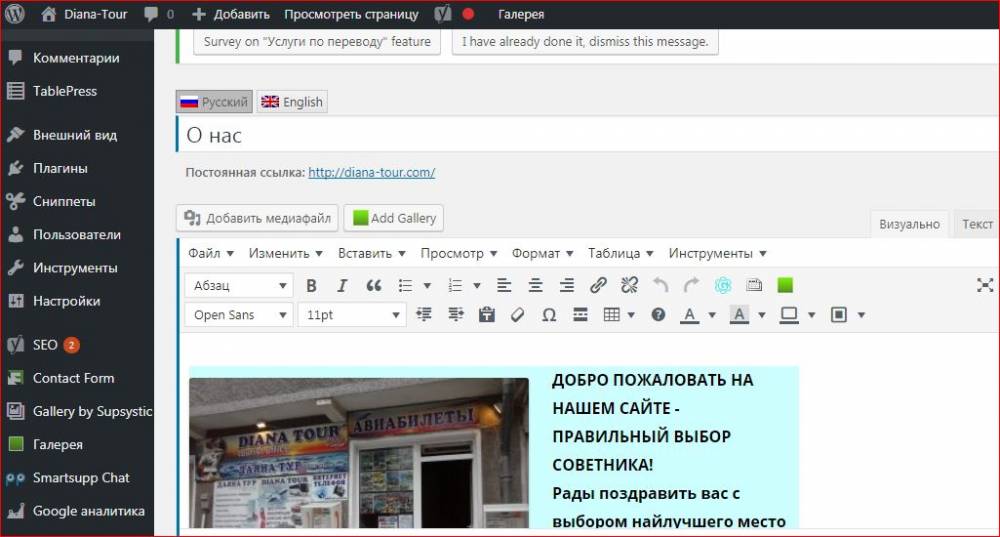Center align the text

point(535,285)
